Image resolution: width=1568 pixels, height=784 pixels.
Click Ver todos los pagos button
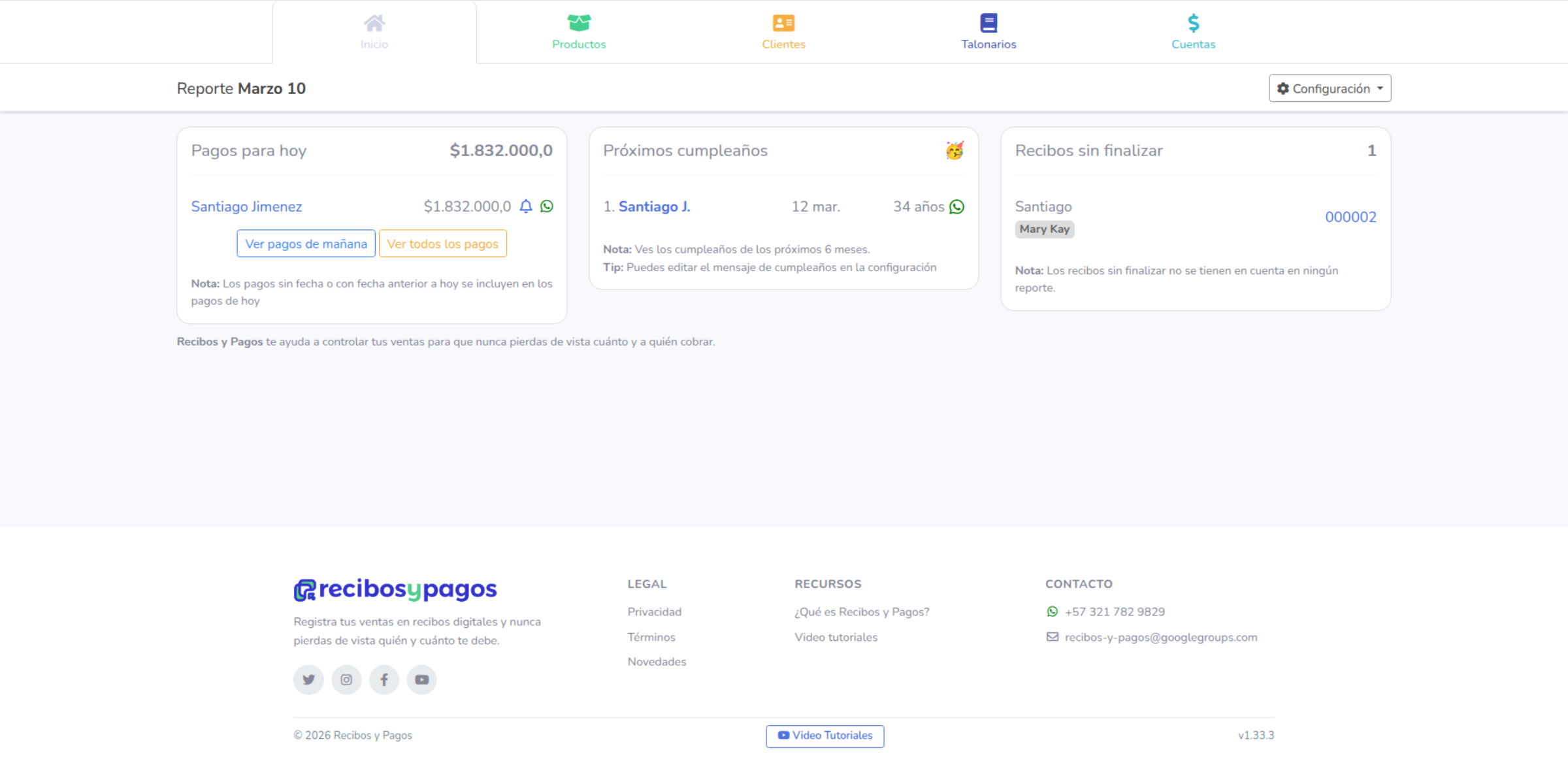(442, 244)
